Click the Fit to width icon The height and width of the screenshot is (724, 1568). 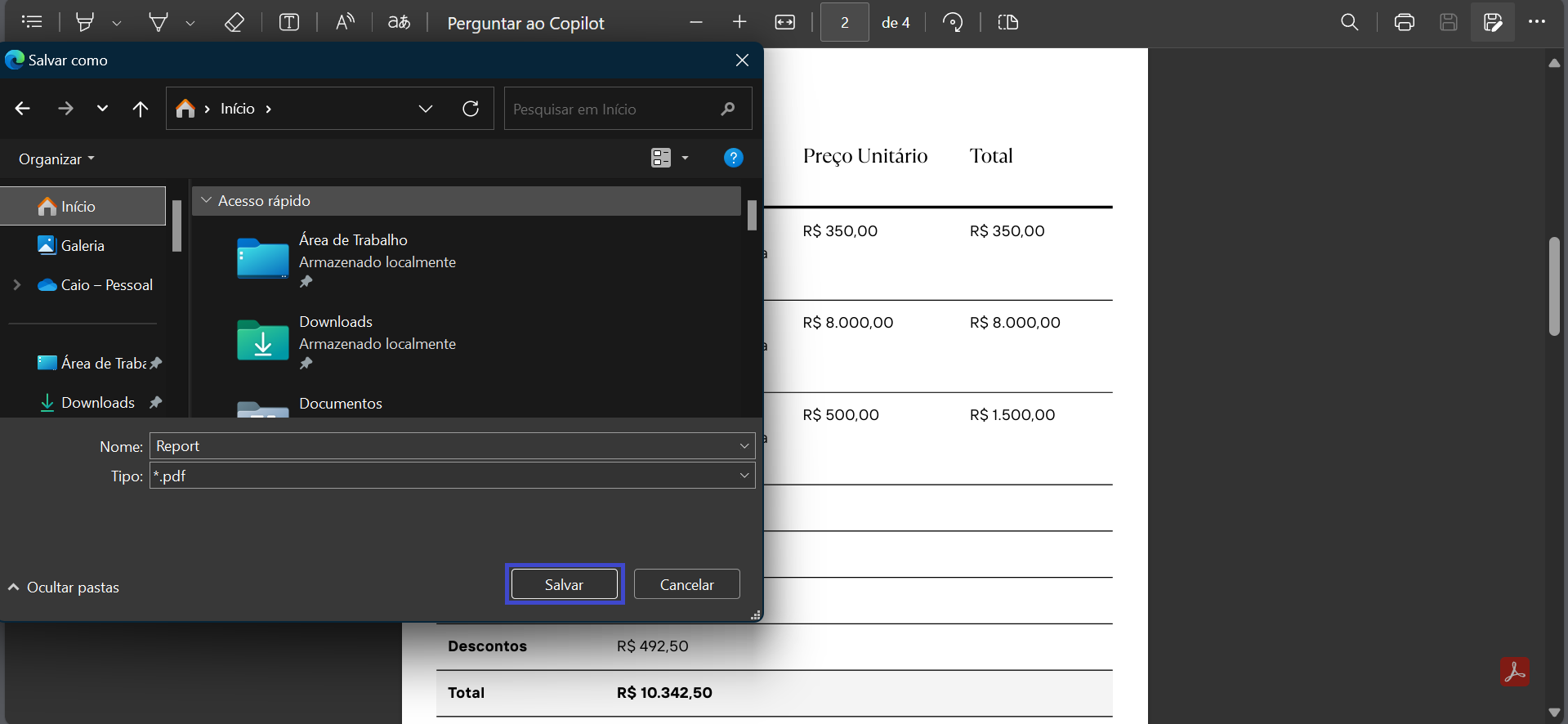(x=785, y=22)
